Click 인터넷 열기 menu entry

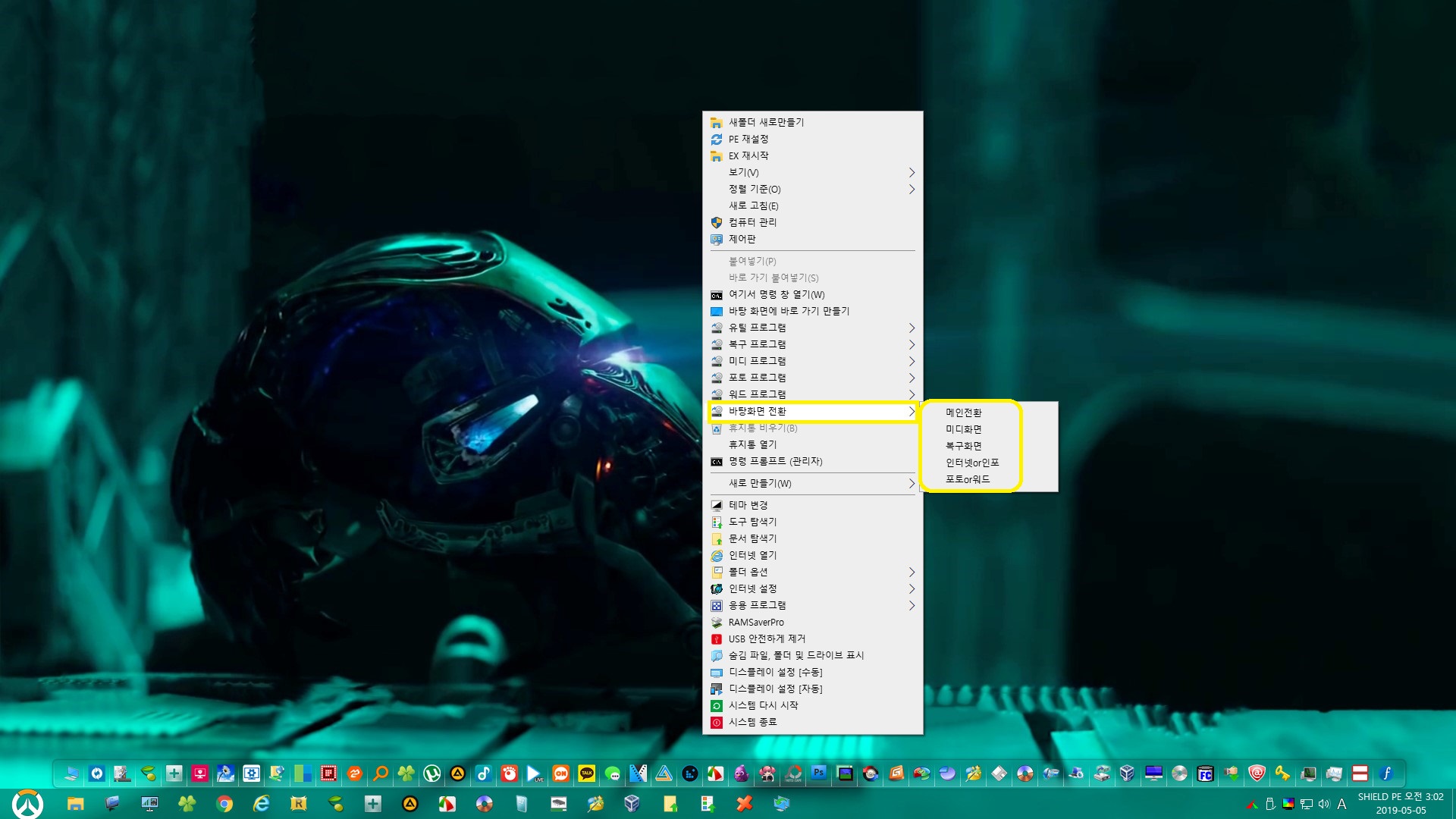[x=813, y=555]
